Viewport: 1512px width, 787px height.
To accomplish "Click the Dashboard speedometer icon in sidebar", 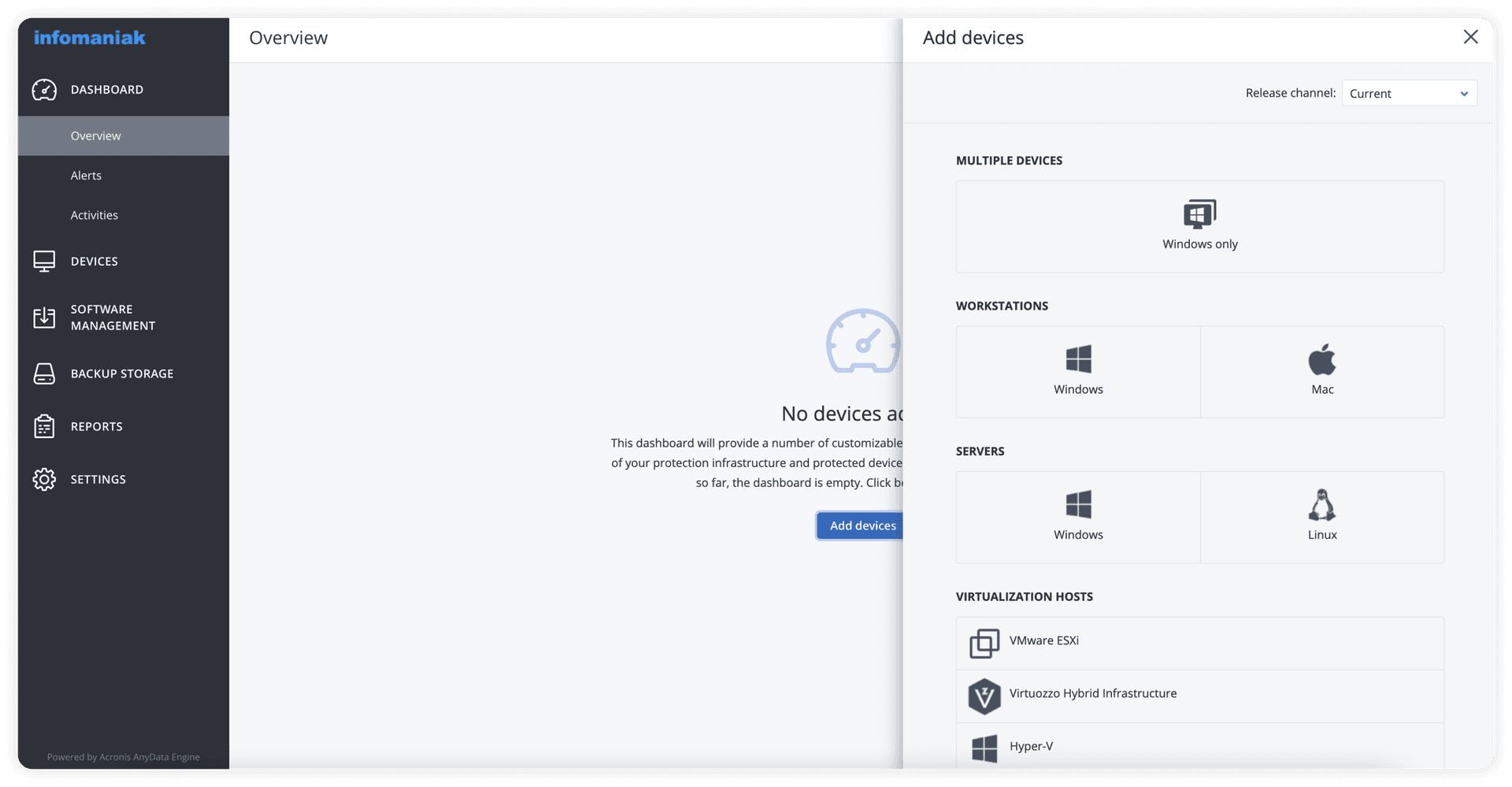I will coord(44,90).
